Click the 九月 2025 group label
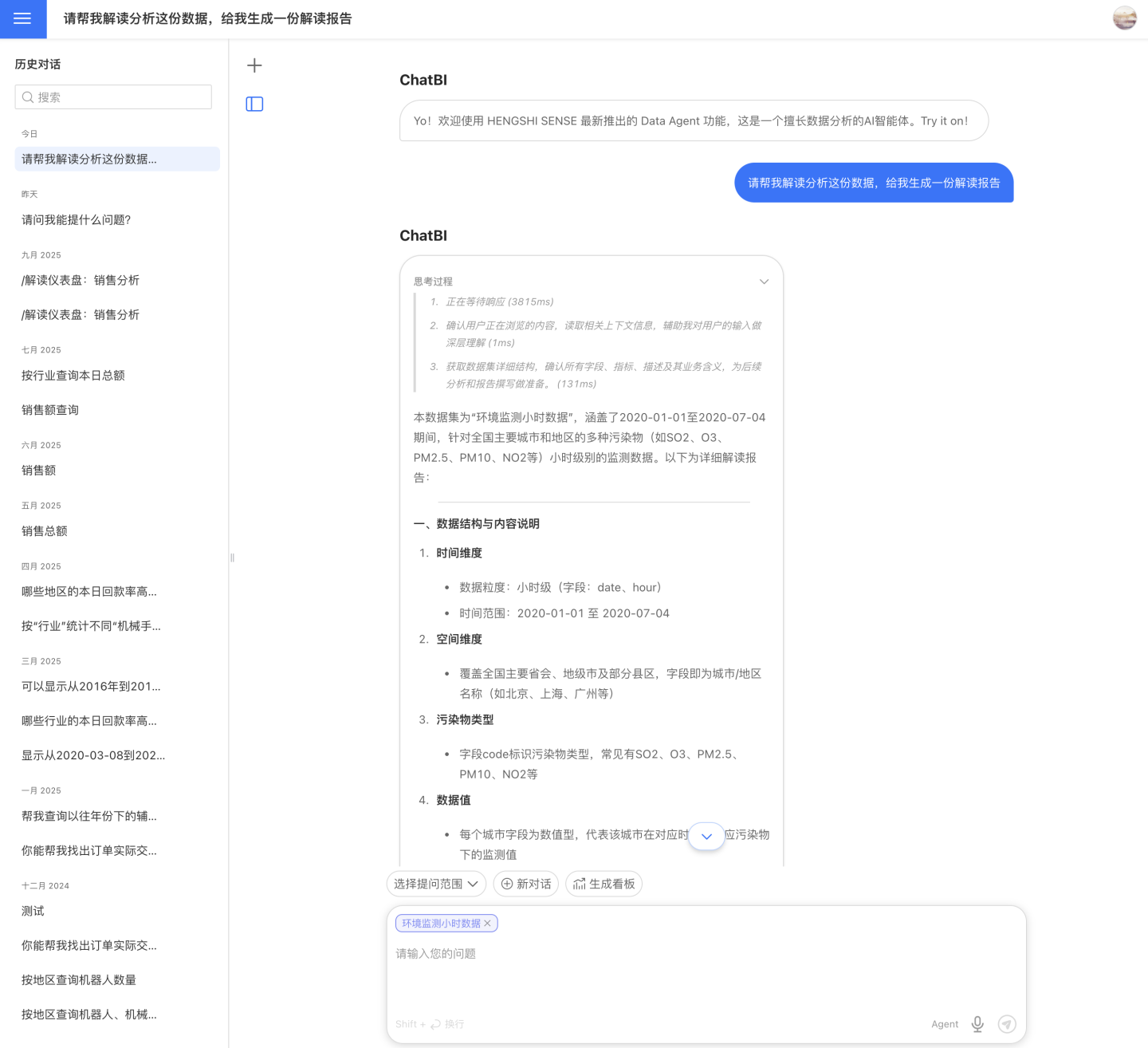 point(41,255)
